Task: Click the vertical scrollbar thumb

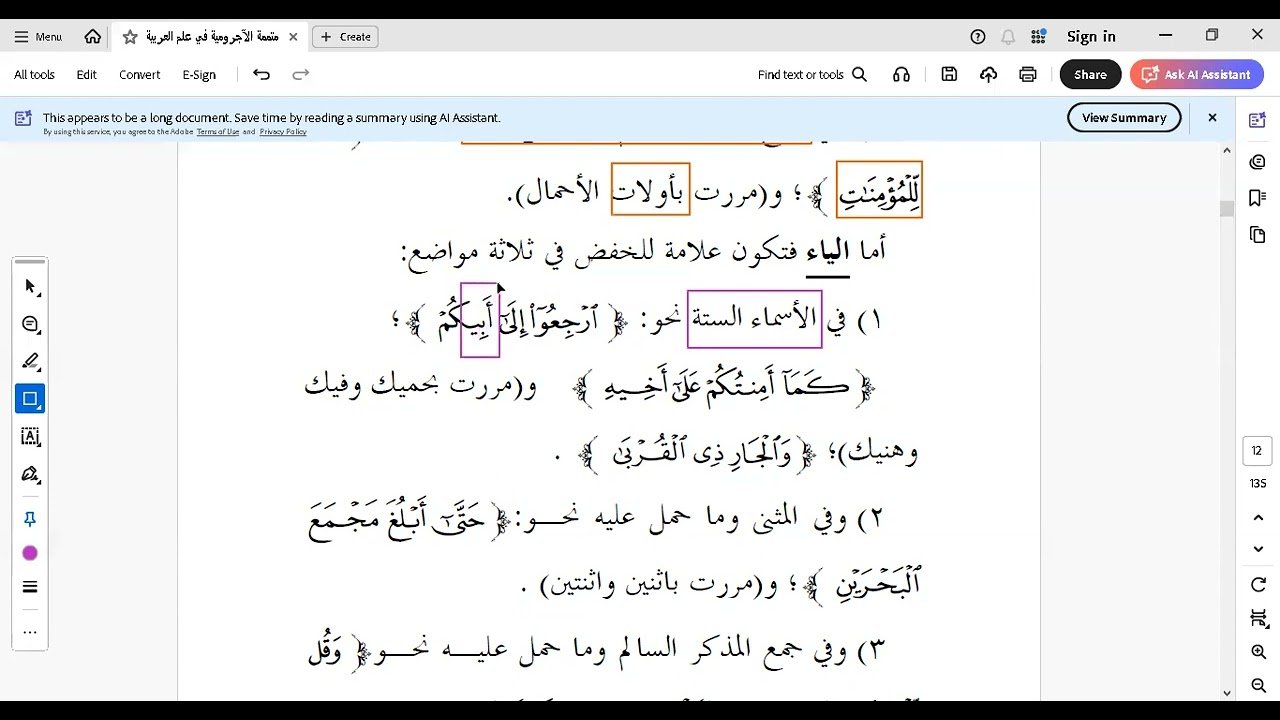Action: coord(1227,208)
